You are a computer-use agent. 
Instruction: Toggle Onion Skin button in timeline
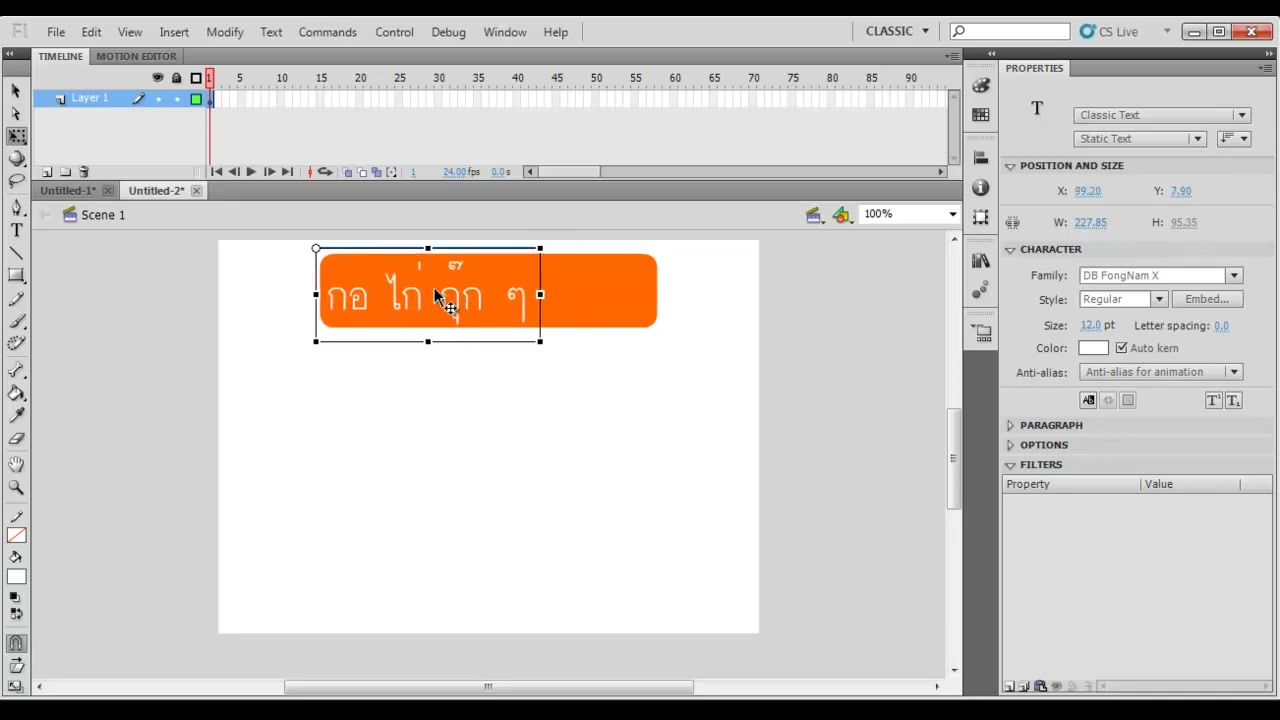point(347,172)
